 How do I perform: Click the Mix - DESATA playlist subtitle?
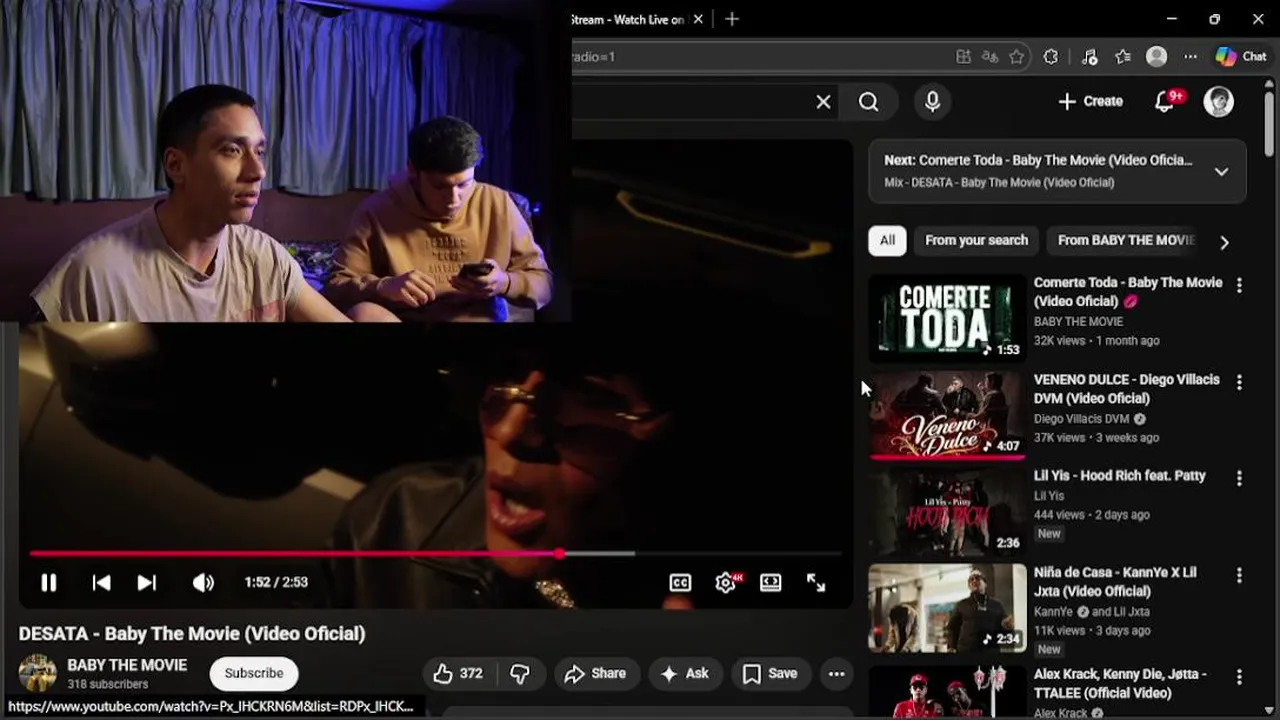[x=999, y=183]
